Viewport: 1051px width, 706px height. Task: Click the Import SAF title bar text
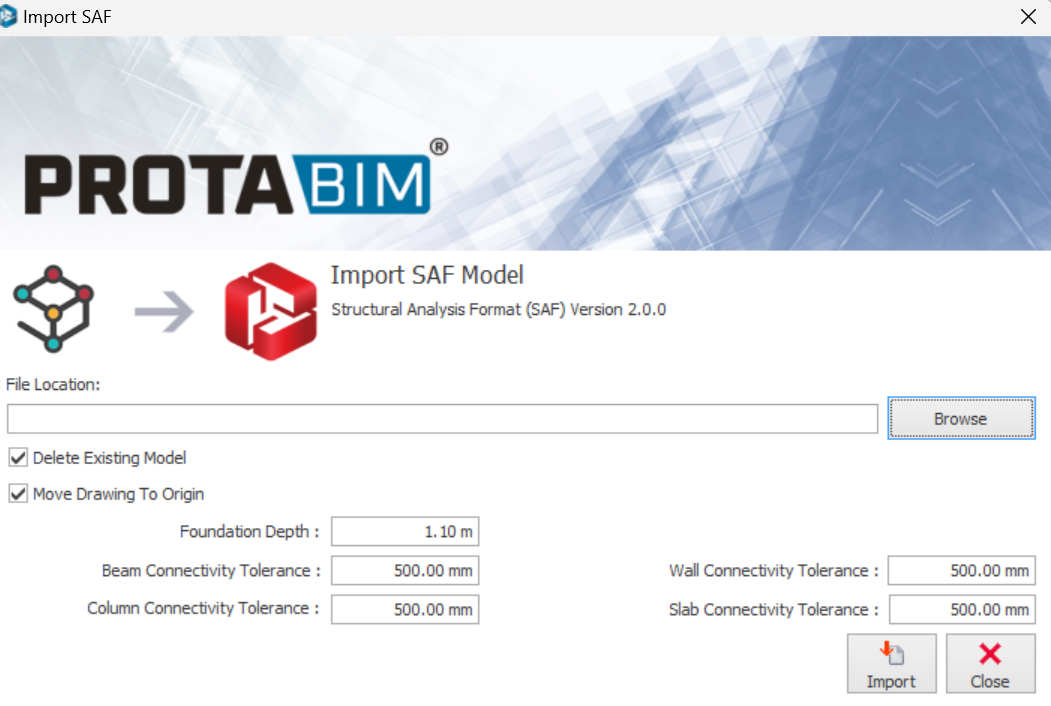(67, 17)
